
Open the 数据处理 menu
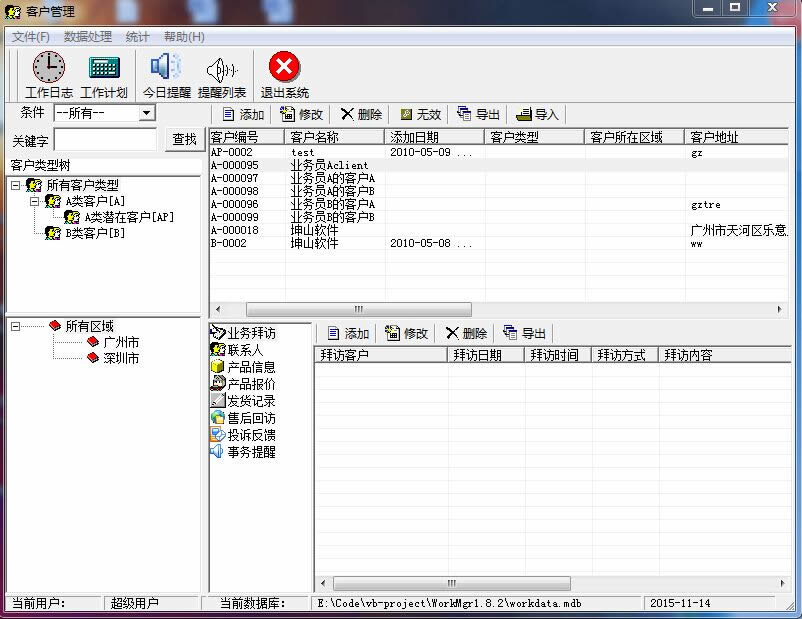(x=88, y=37)
